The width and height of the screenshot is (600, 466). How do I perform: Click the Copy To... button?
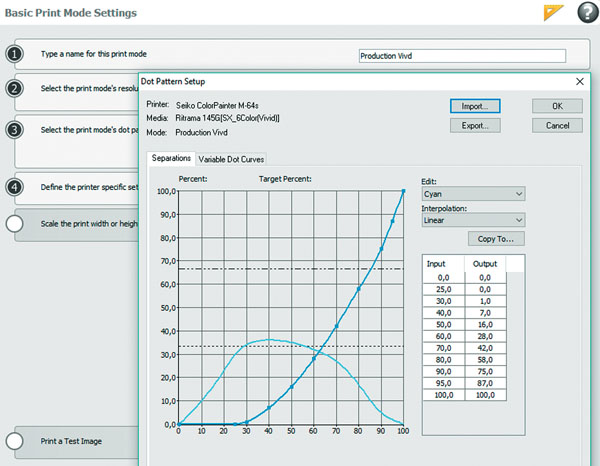(496, 239)
